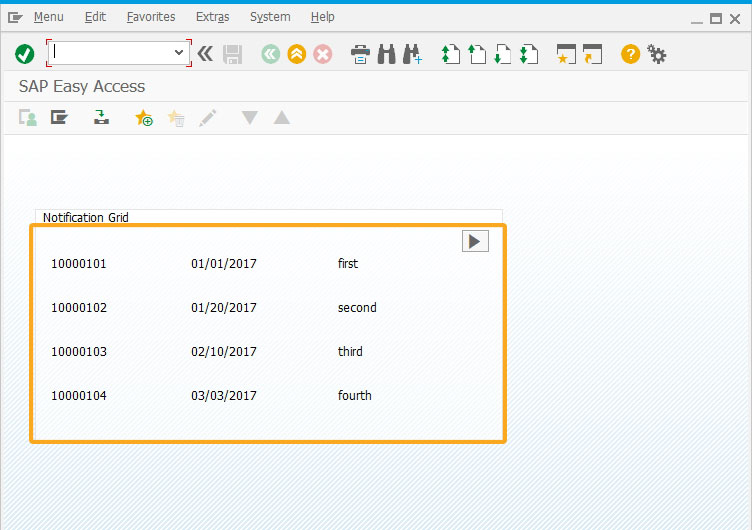Generate a shortcut icon
The height and width of the screenshot is (530, 752).
[x=592, y=54]
